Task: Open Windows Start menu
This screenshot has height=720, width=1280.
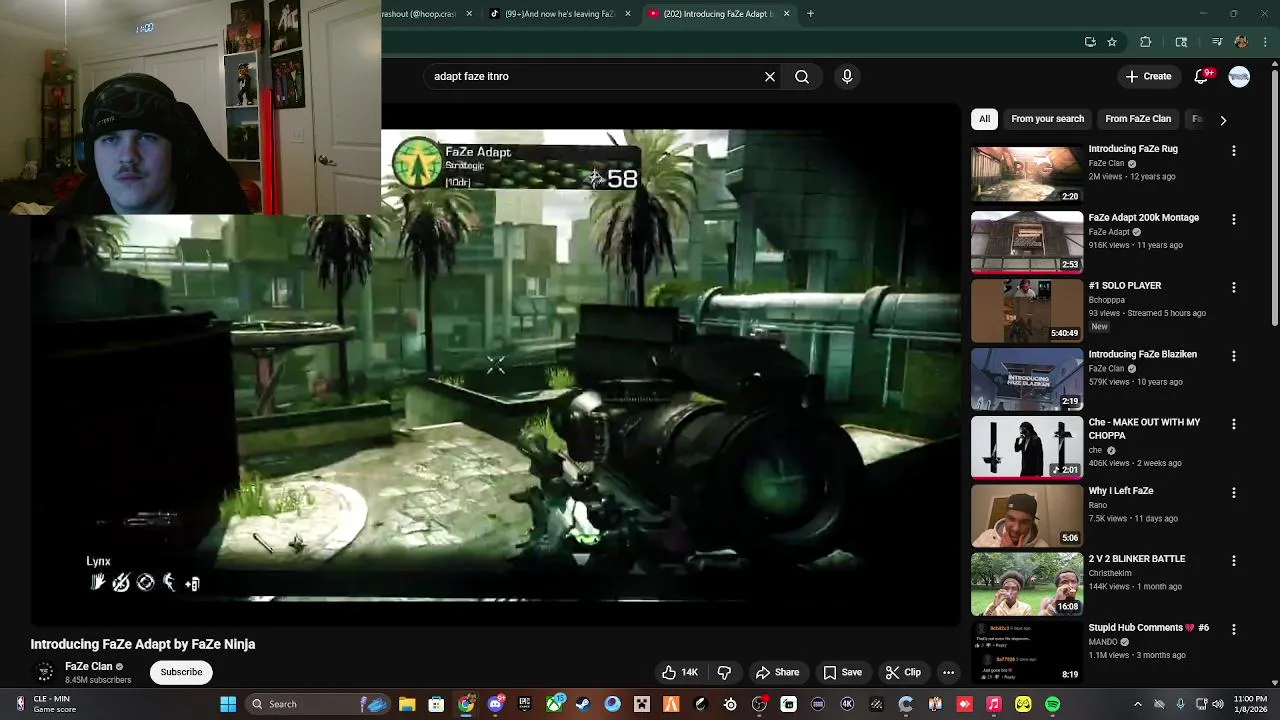Action: (228, 704)
